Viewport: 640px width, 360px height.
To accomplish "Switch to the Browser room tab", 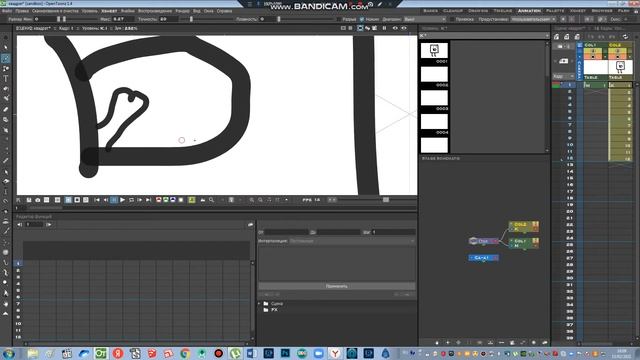I will [x=602, y=11].
